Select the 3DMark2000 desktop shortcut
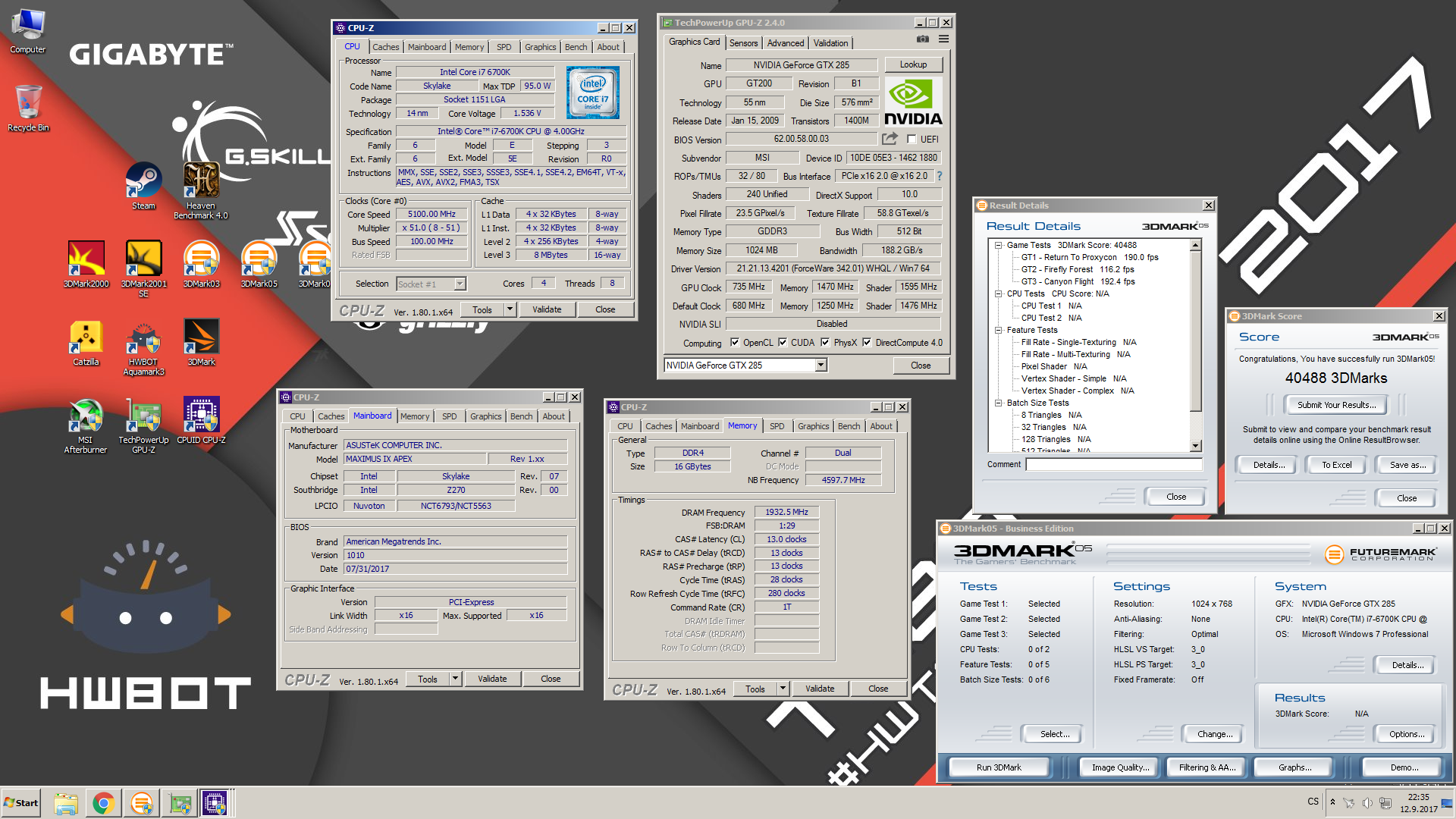 tap(86, 264)
